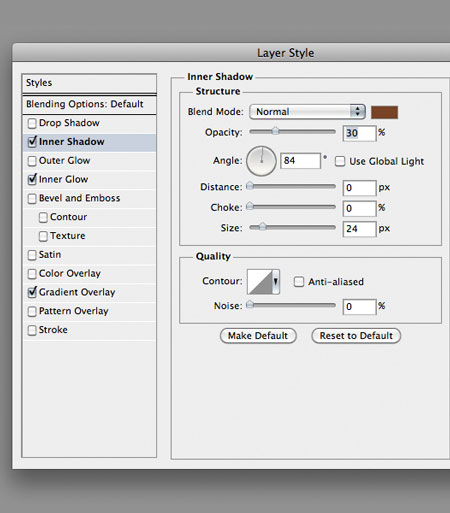This screenshot has height=513, width=450.
Task: Click the Noise slider handle
Action: pyautogui.click(x=249, y=304)
